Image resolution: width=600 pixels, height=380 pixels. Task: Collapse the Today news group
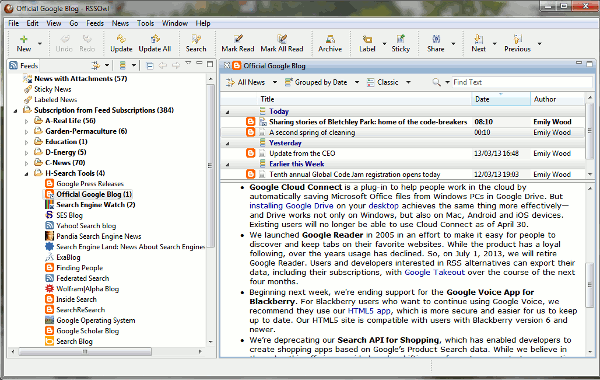tap(228, 112)
